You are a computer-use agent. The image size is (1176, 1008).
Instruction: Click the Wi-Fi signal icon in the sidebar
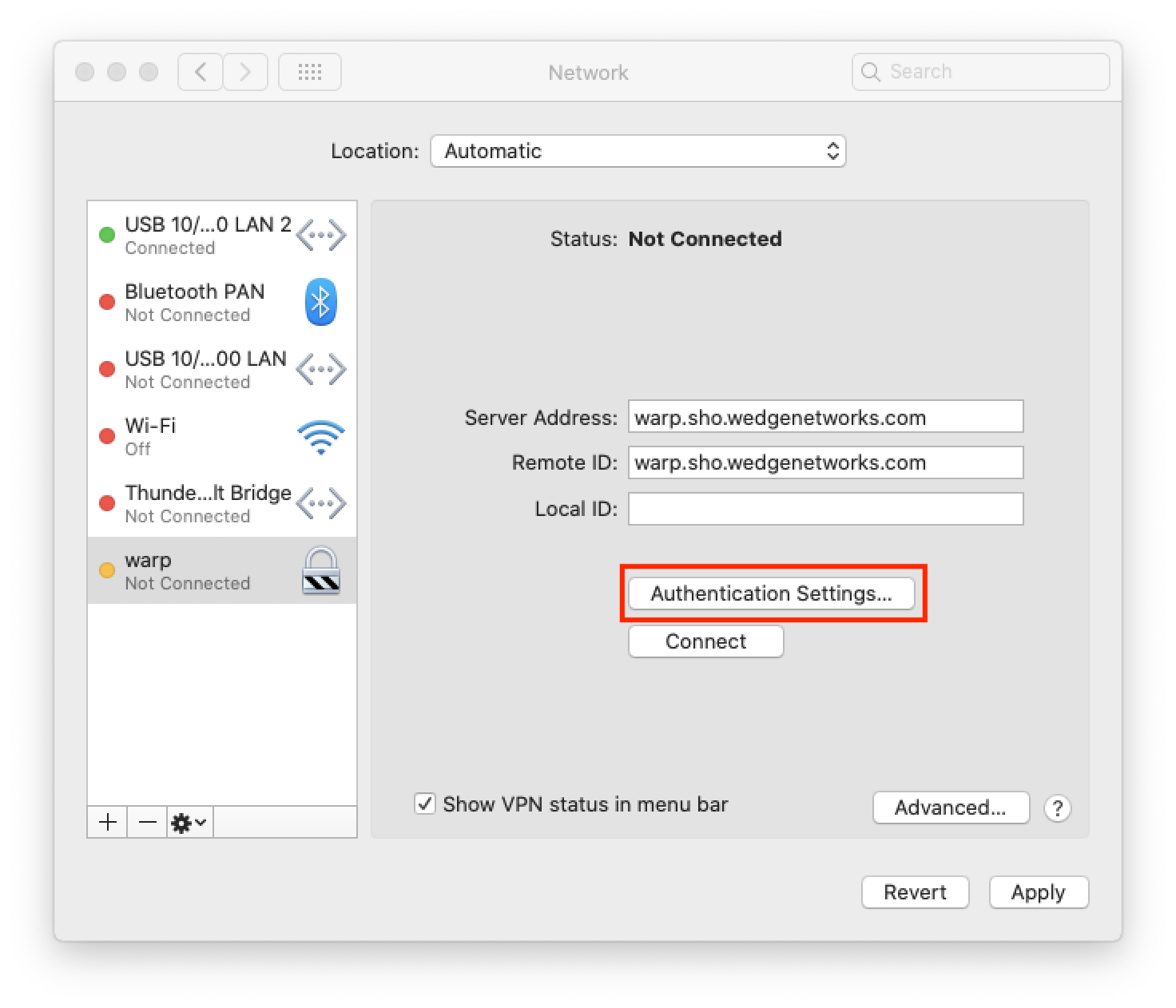(x=320, y=437)
